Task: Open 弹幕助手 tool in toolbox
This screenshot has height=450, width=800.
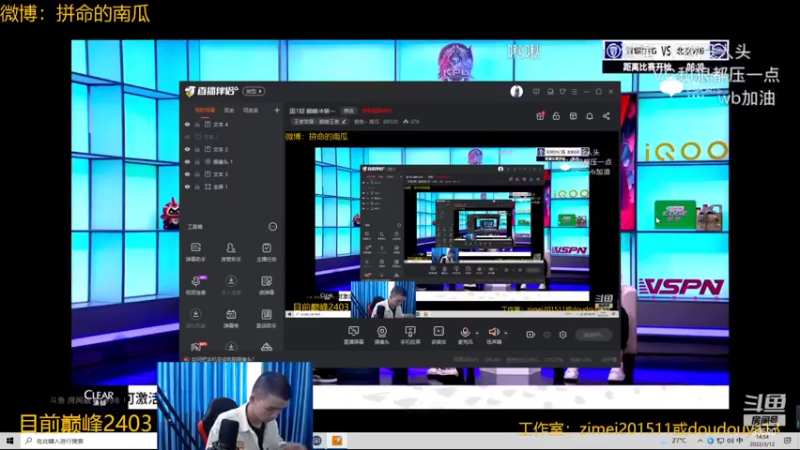Action: point(195,252)
